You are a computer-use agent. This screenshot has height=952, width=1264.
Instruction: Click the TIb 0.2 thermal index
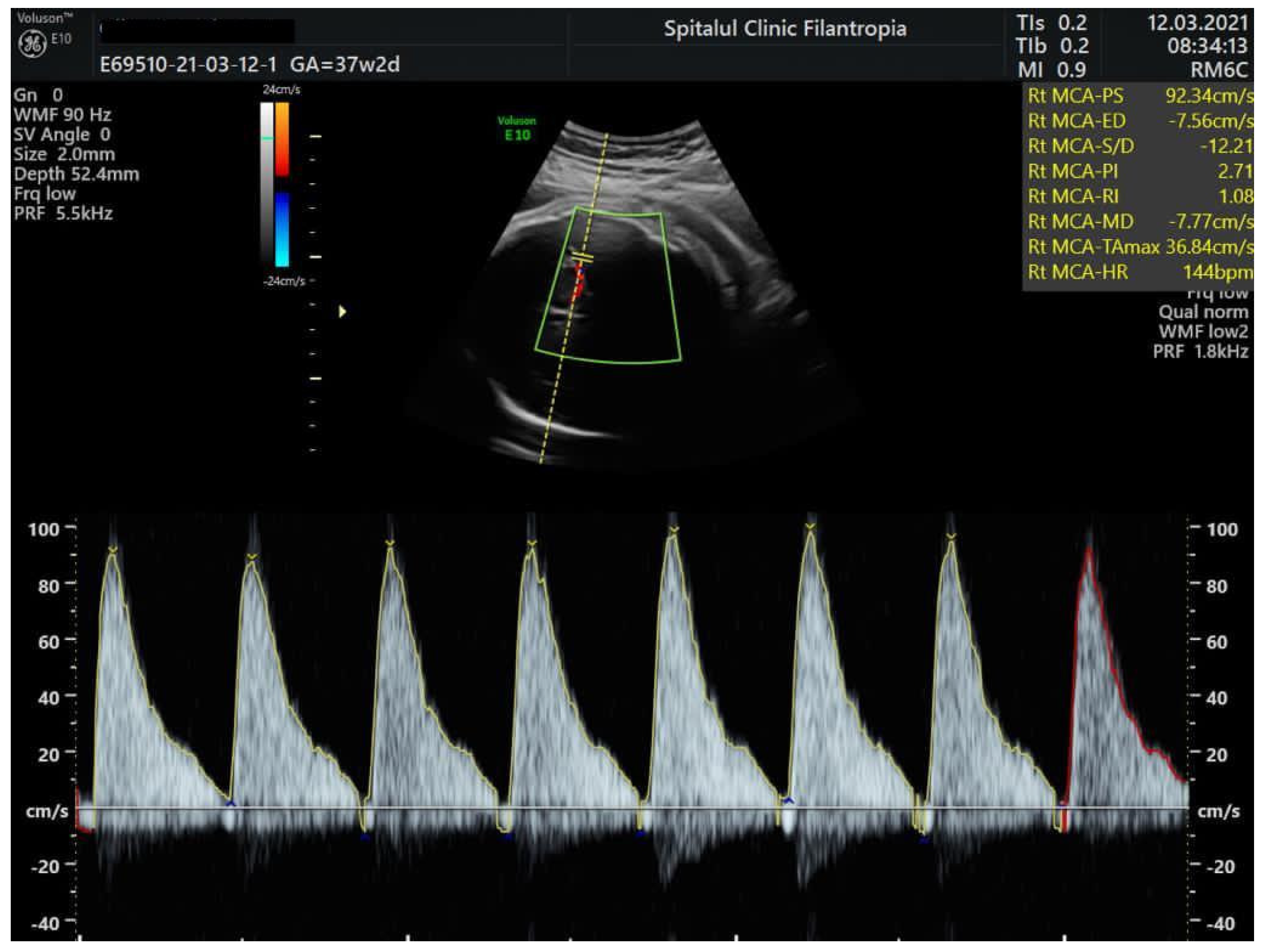point(1052,46)
